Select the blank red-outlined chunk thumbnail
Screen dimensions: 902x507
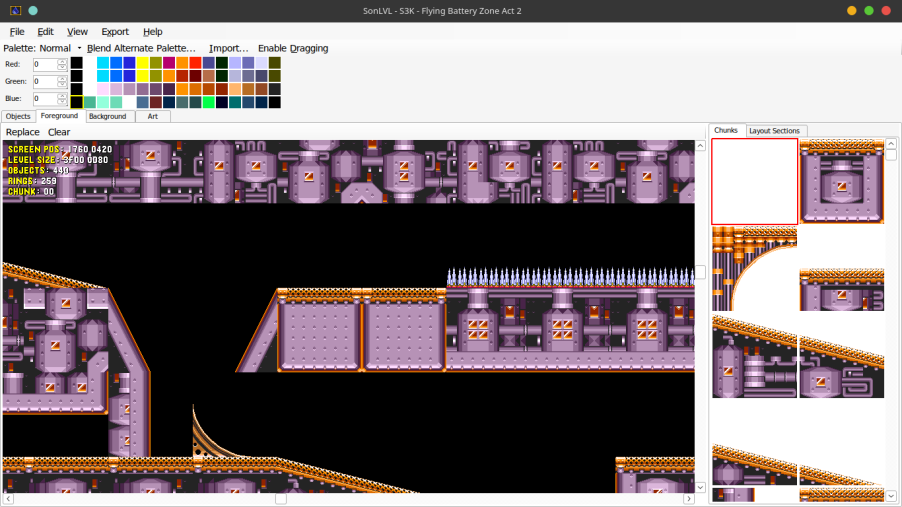(x=755, y=181)
